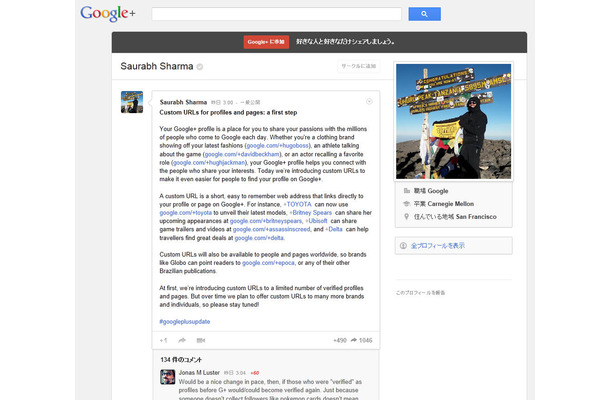Click the workplace icon beside Google

tap(407, 191)
